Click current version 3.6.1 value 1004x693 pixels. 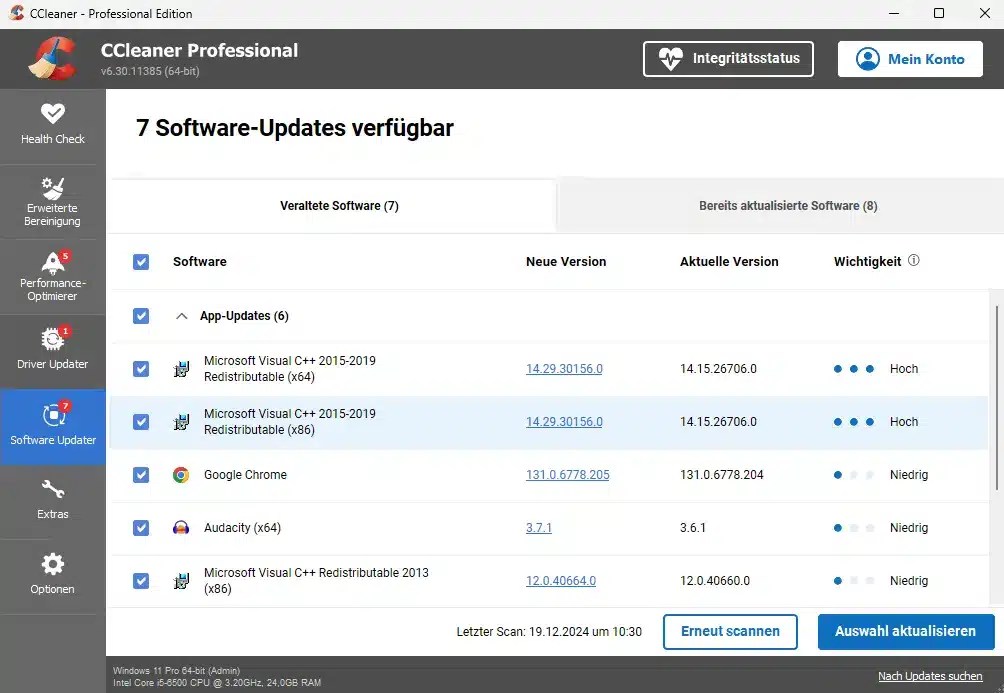tap(693, 528)
